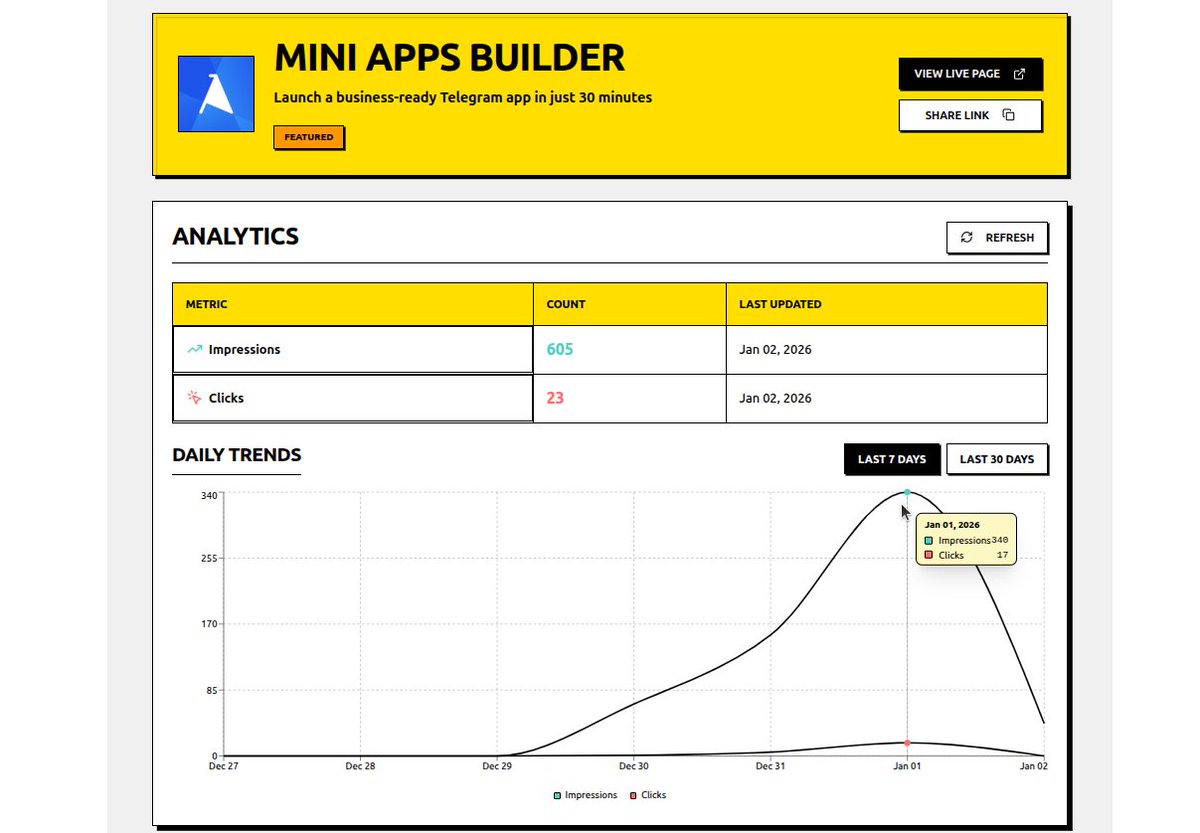Screen dimensions: 1200x833
Task: Click the circular arrows refresh icon
Action: pos(966,237)
